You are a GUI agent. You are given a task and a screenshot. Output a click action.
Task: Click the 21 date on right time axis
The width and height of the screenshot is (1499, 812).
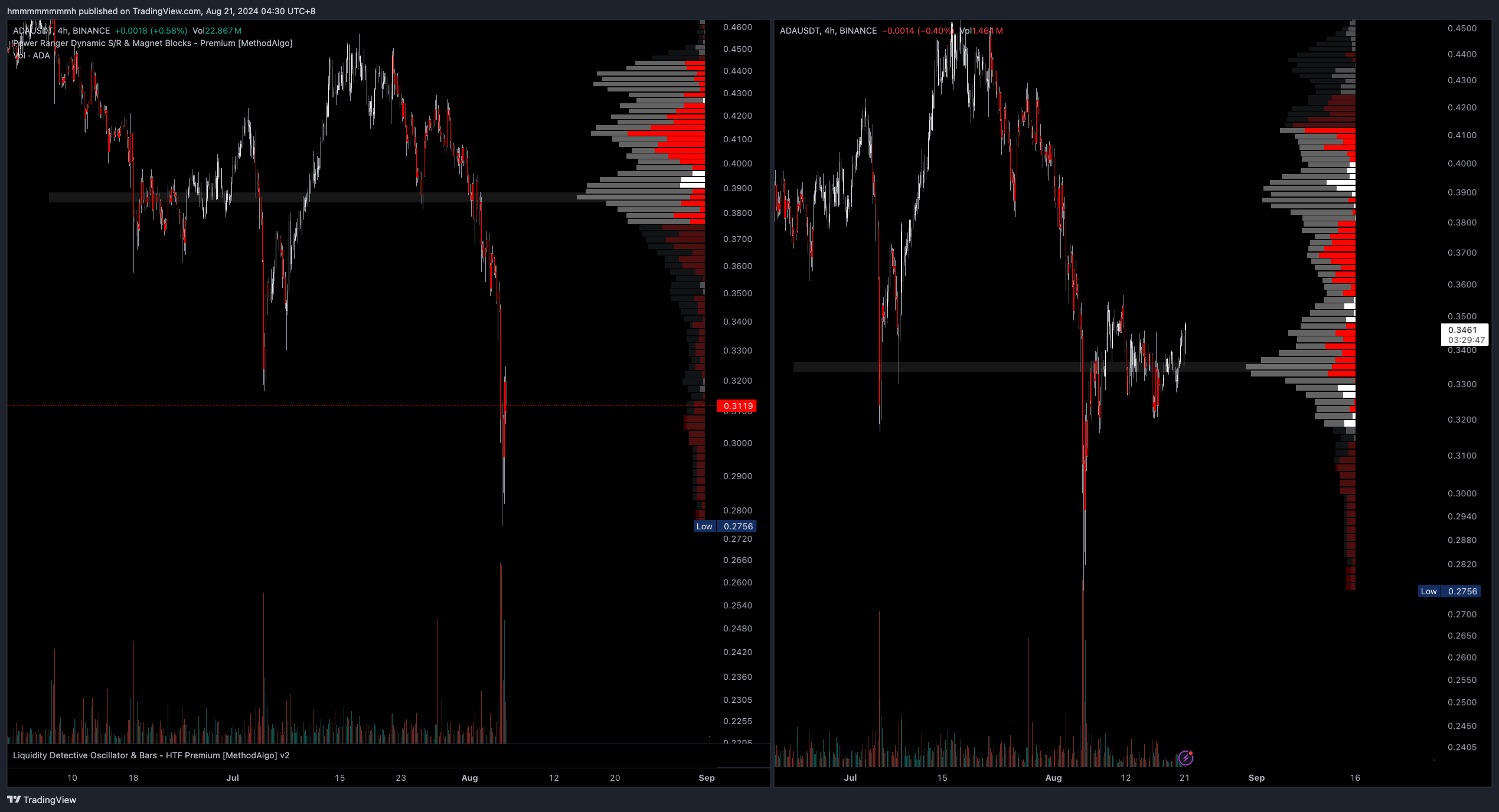coord(1184,778)
